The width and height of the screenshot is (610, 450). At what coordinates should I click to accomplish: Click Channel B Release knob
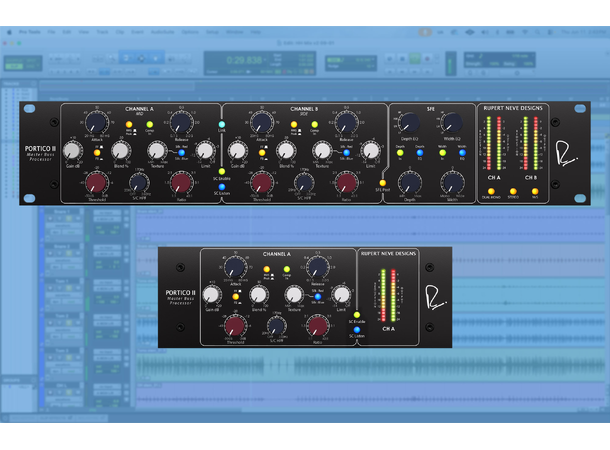[x=346, y=122]
